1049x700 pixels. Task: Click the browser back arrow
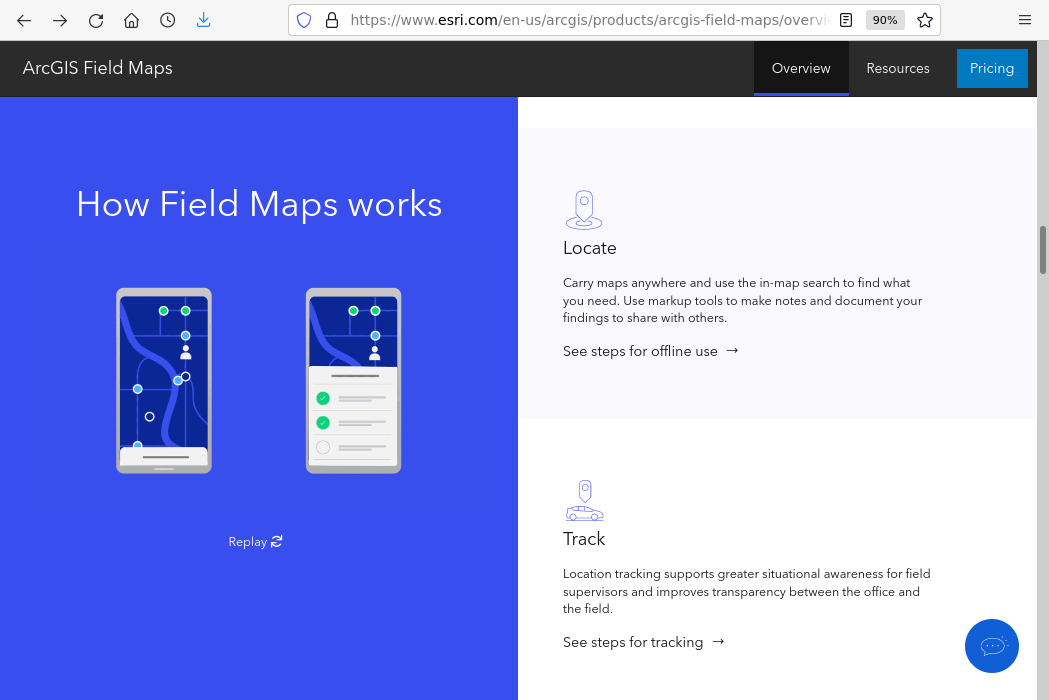[x=24, y=20]
